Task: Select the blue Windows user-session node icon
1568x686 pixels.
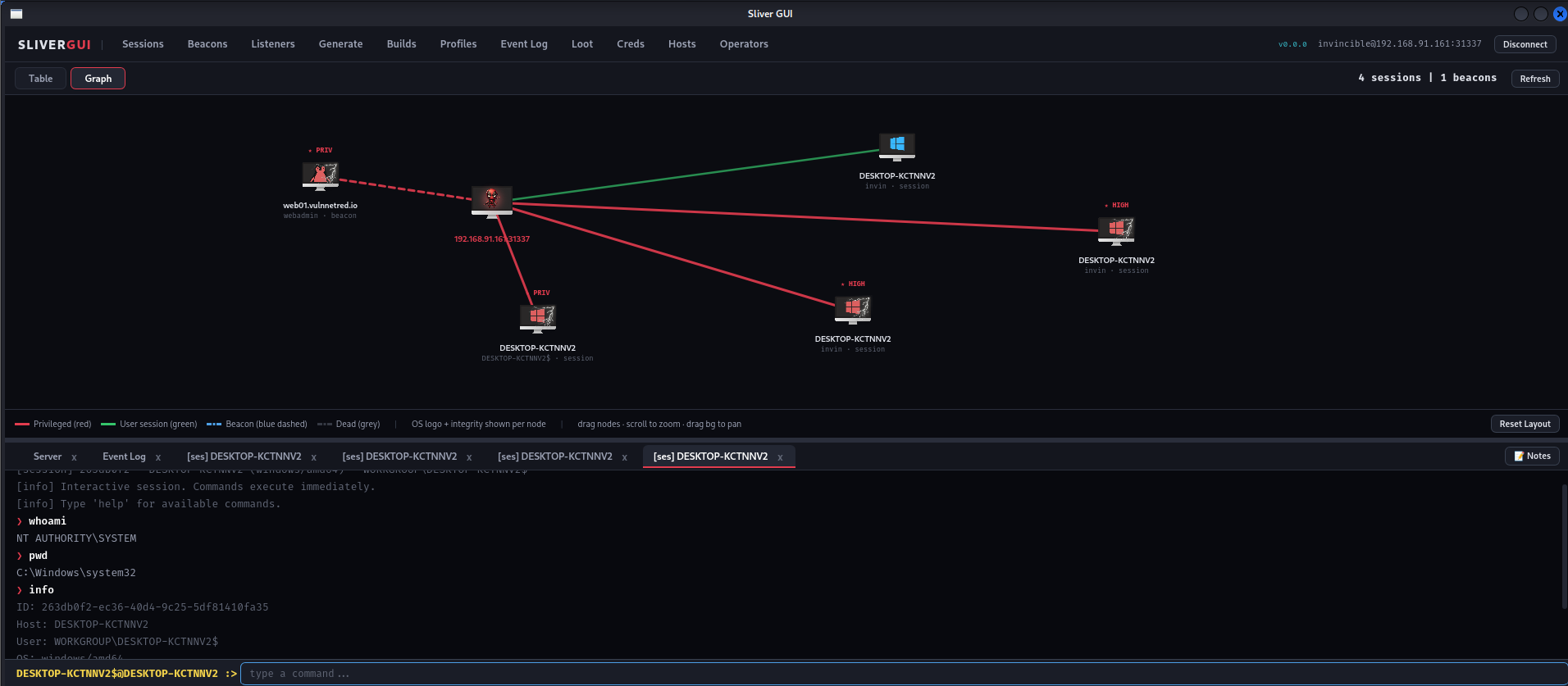Action: pyautogui.click(x=897, y=147)
